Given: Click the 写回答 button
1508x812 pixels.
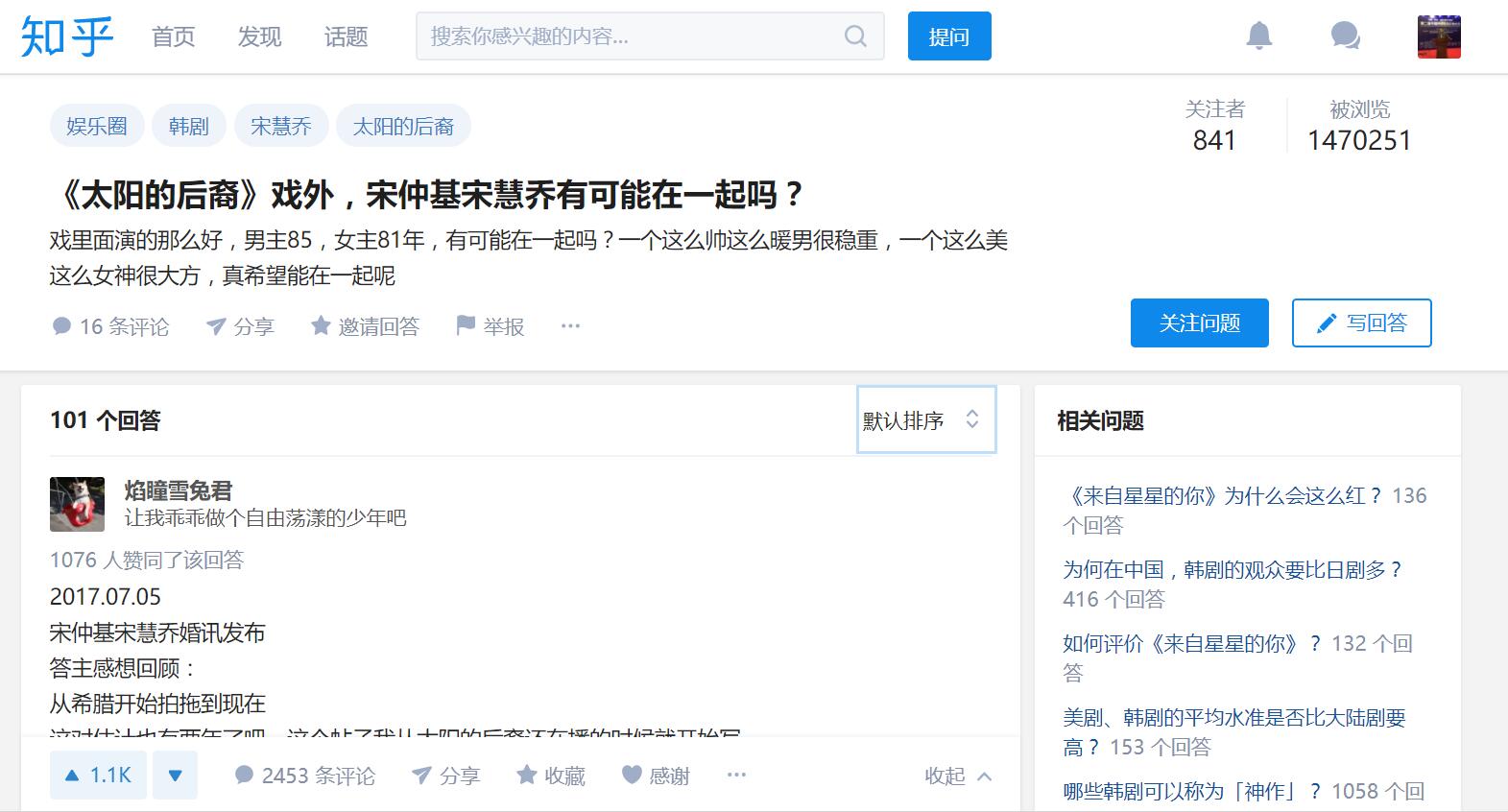Looking at the screenshot, I should click(x=1362, y=322).
